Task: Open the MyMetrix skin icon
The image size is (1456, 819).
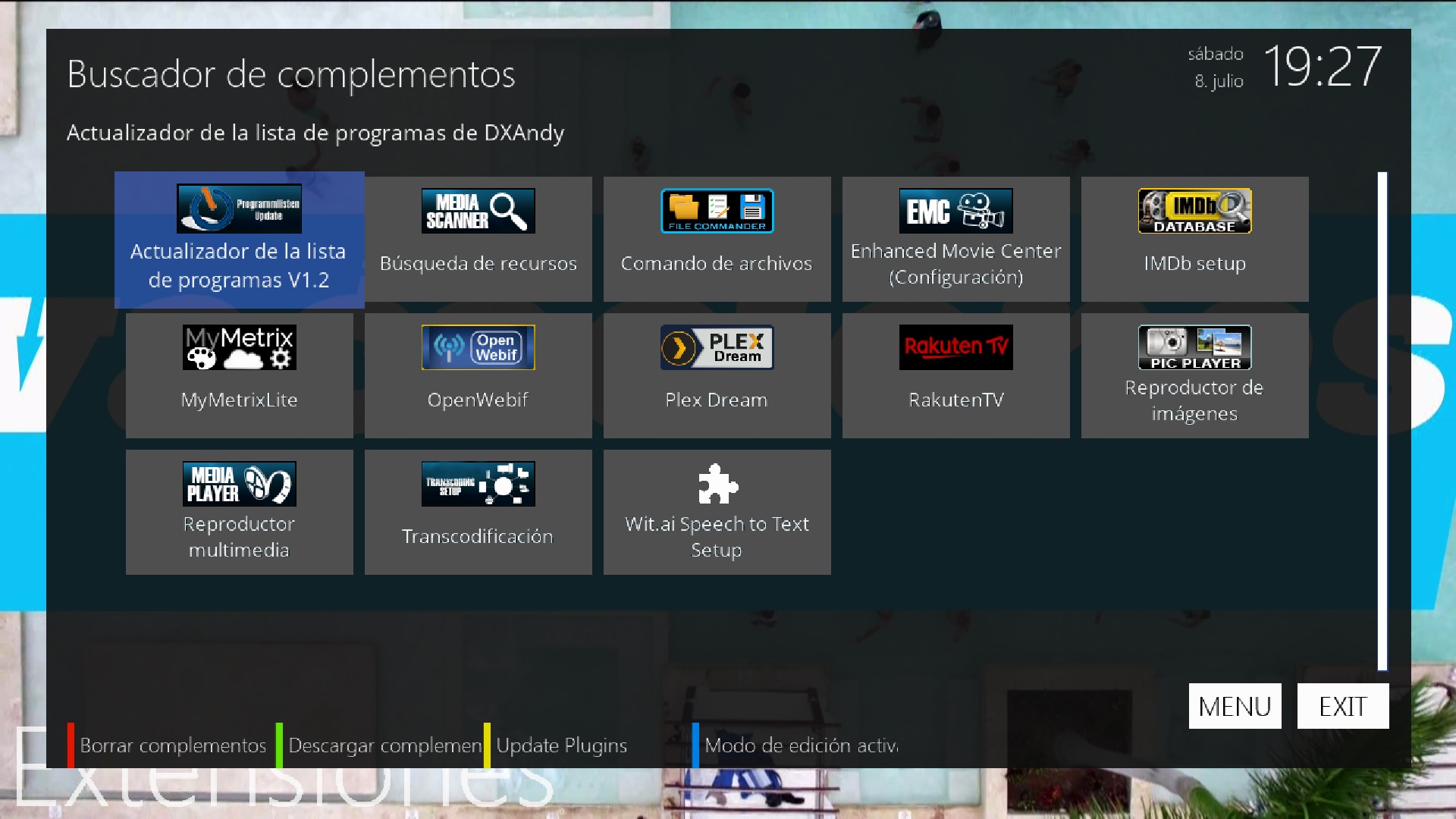Action: pos(239,347)
